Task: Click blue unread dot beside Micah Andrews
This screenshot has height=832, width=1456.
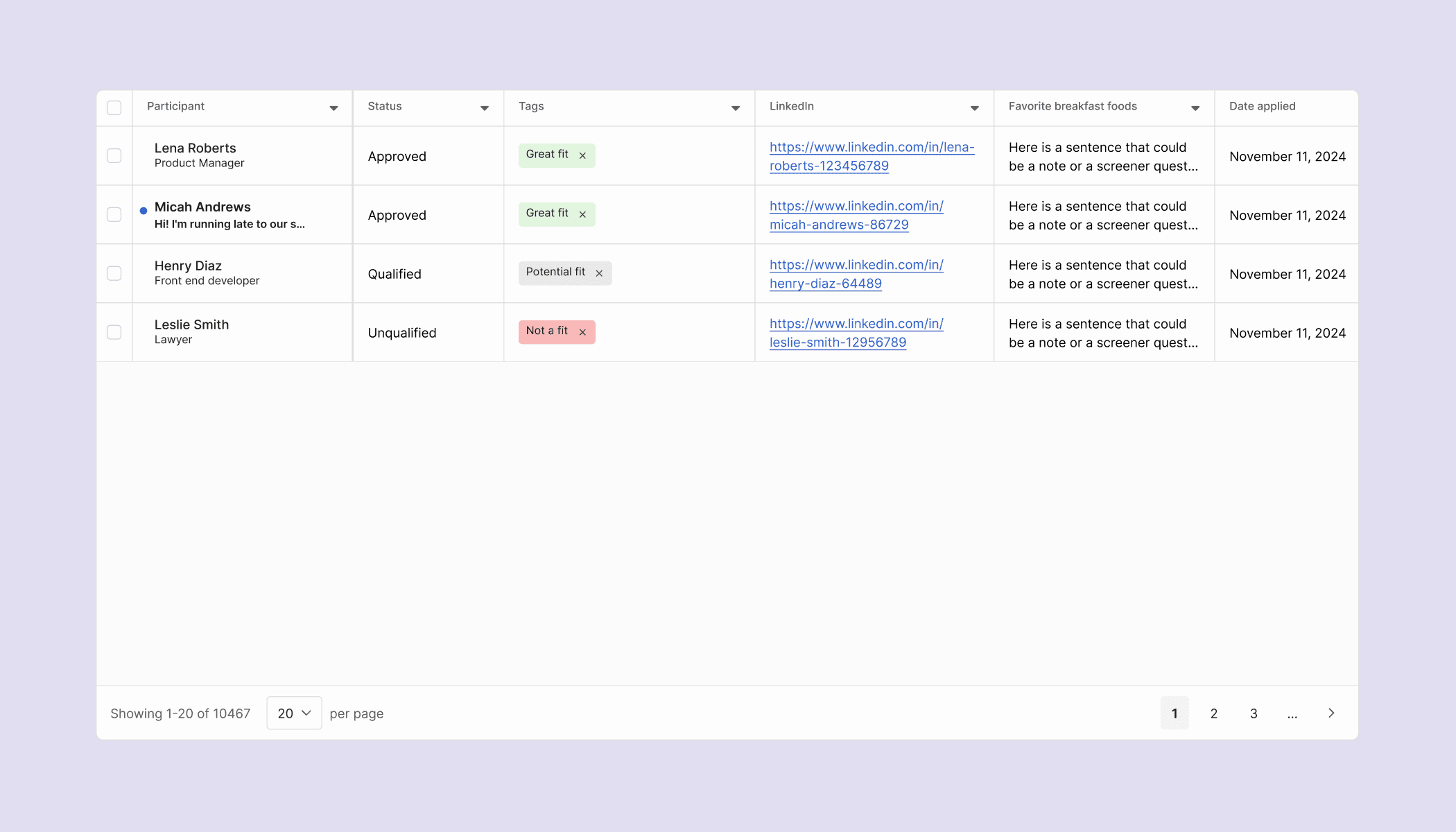Action: pyautogui.click(x=144, y=211)
